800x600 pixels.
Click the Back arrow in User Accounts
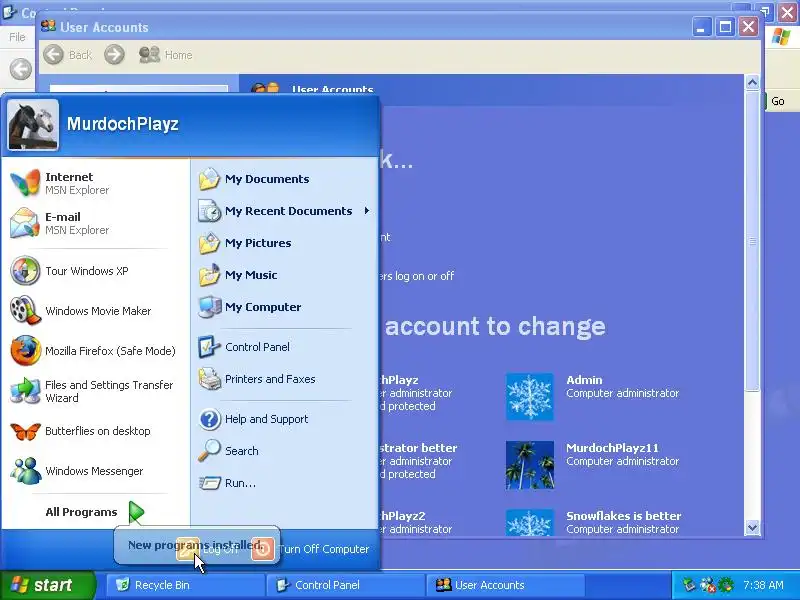pos(53,55)
